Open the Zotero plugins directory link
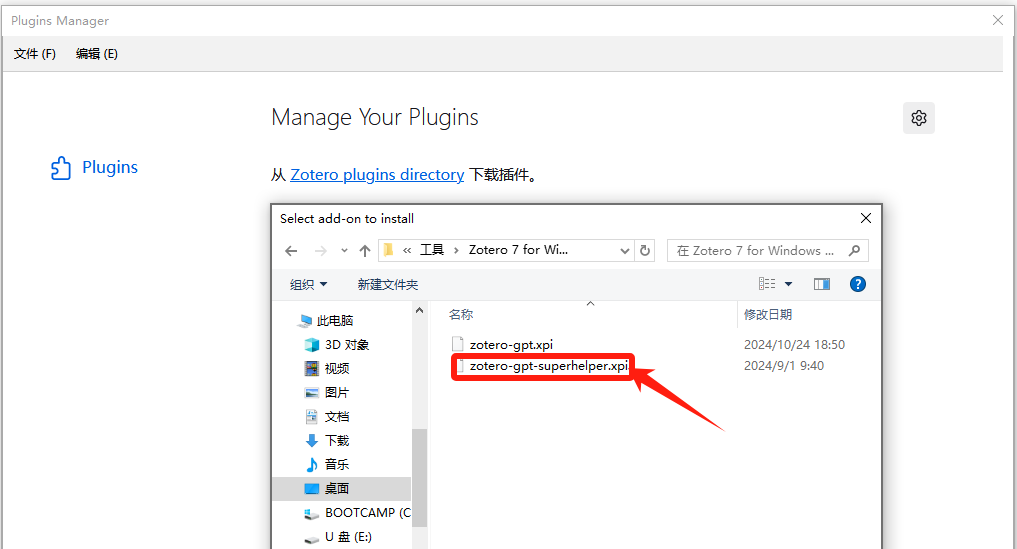 tap(377, 175)
